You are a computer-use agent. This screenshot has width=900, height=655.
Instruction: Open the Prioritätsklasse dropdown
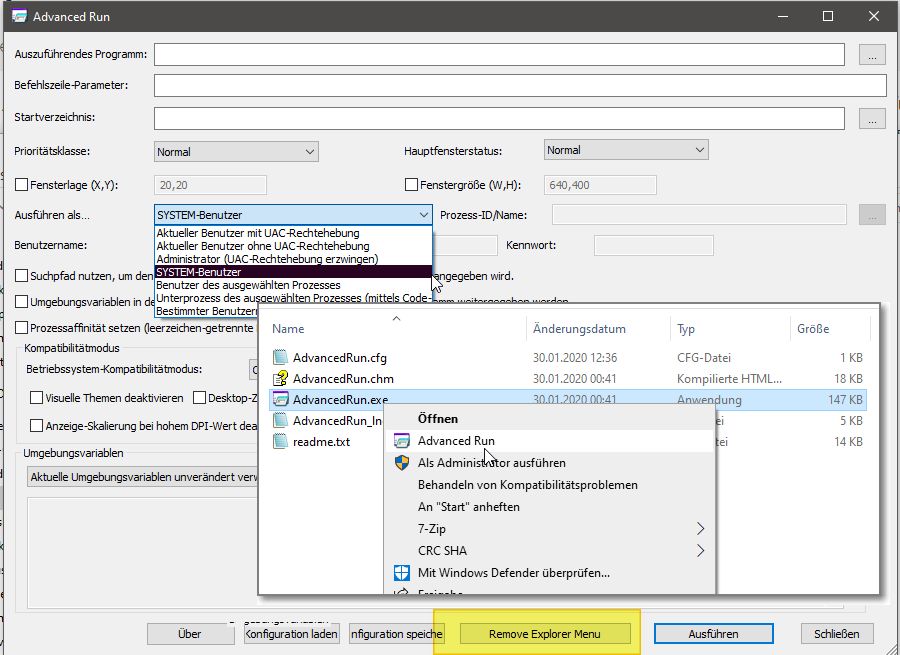(x=236, y=152)
